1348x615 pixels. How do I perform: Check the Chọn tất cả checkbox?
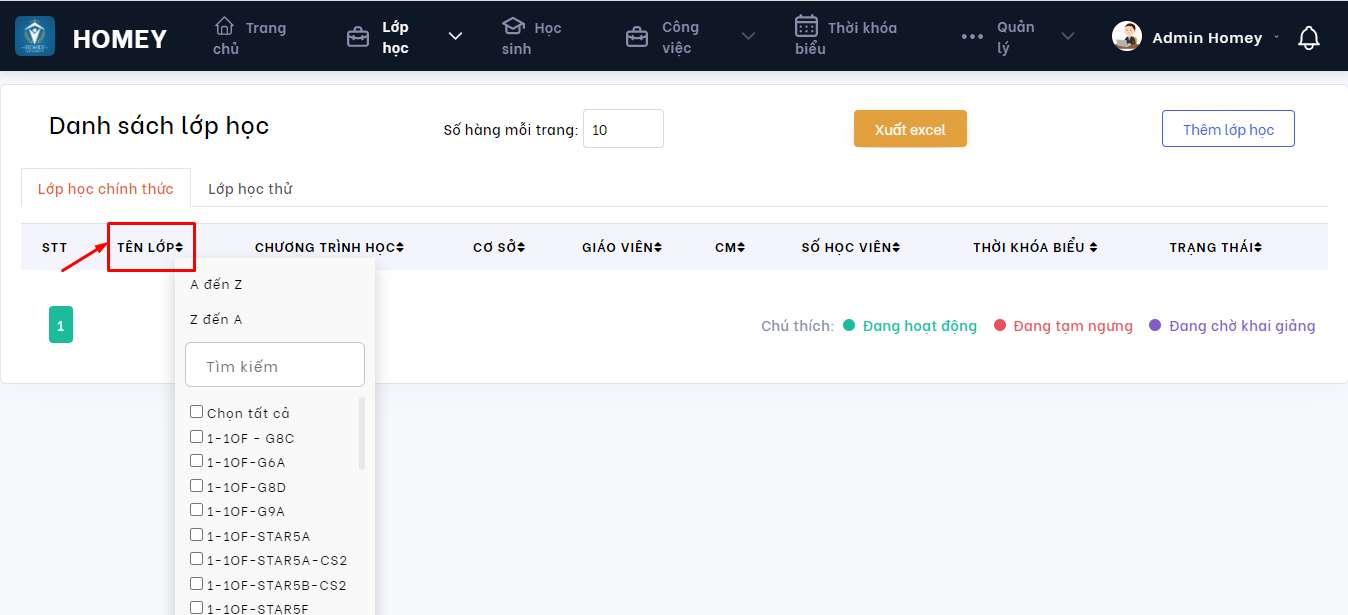pos(197,412)
